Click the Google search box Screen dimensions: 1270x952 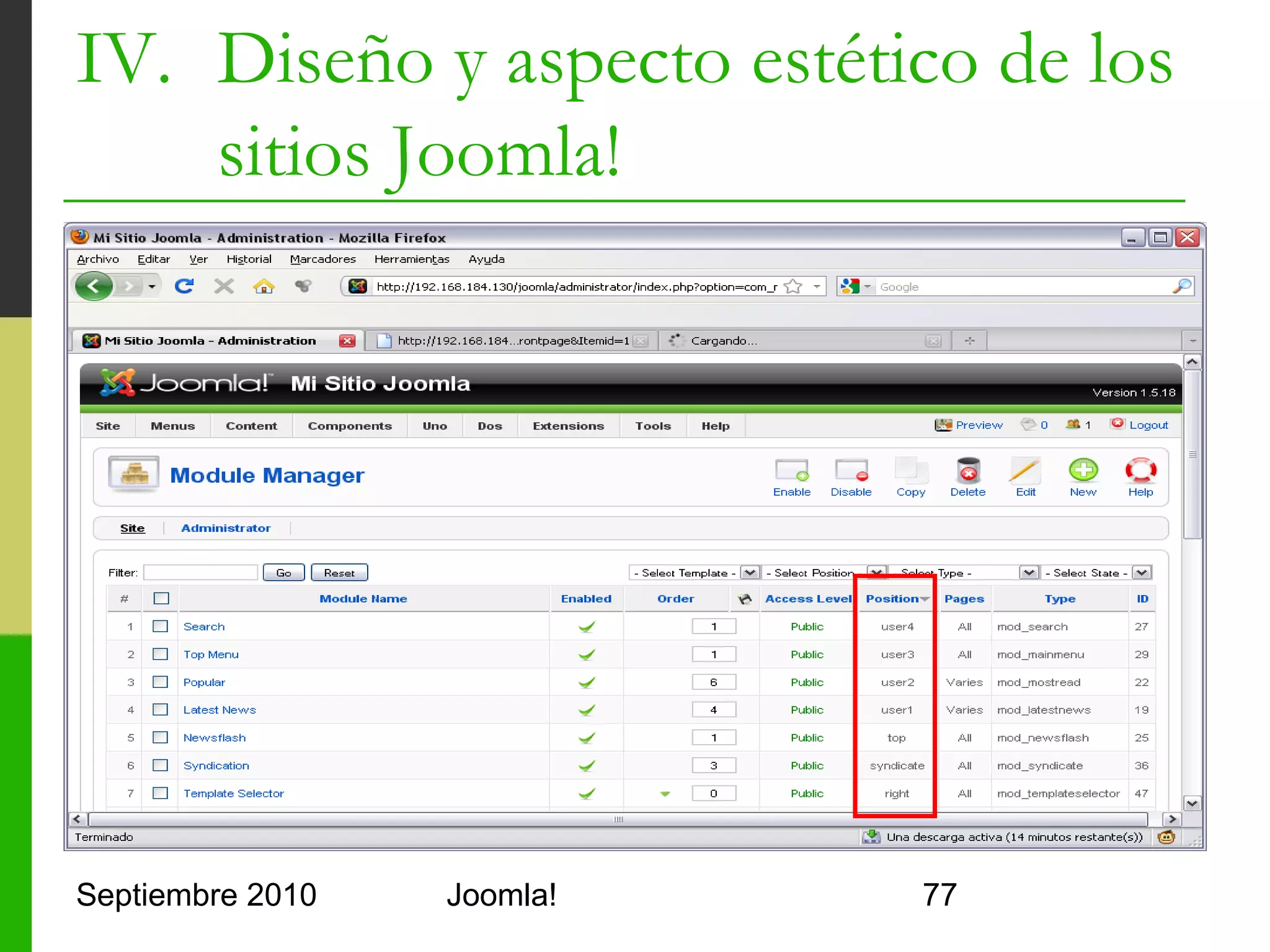point(1023,286)
